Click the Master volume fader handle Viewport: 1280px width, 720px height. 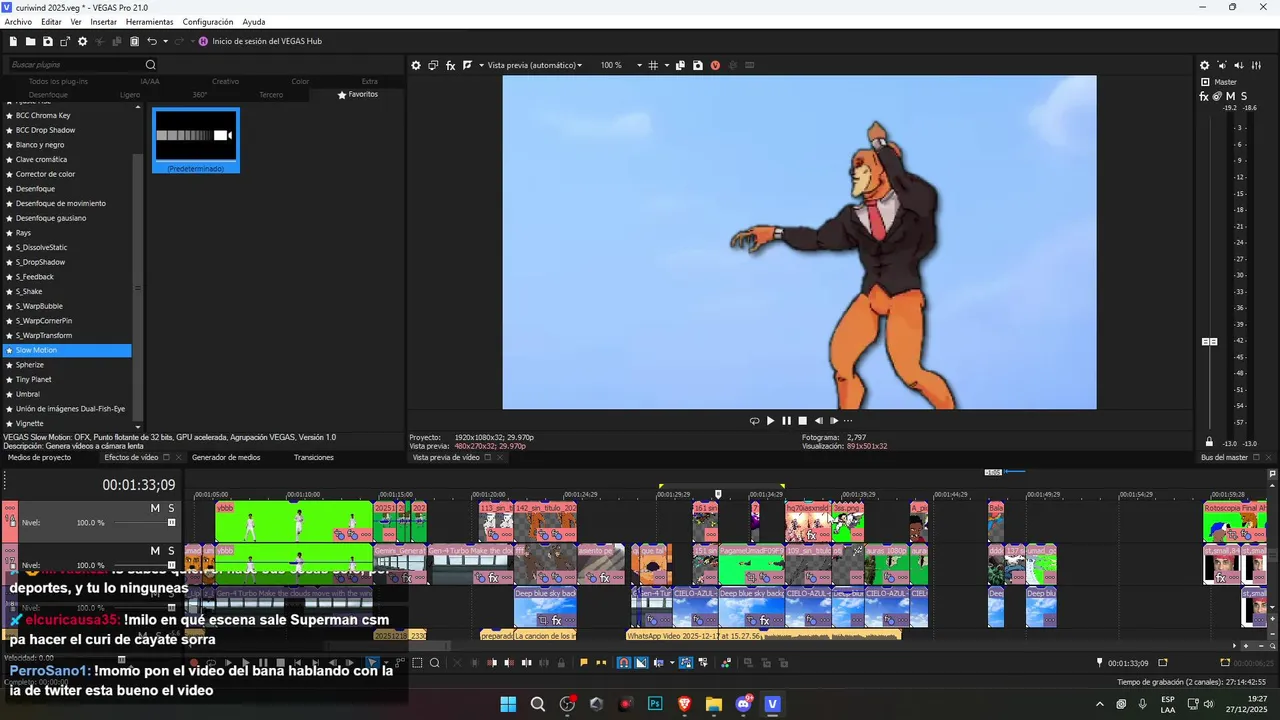point(1209,342)
